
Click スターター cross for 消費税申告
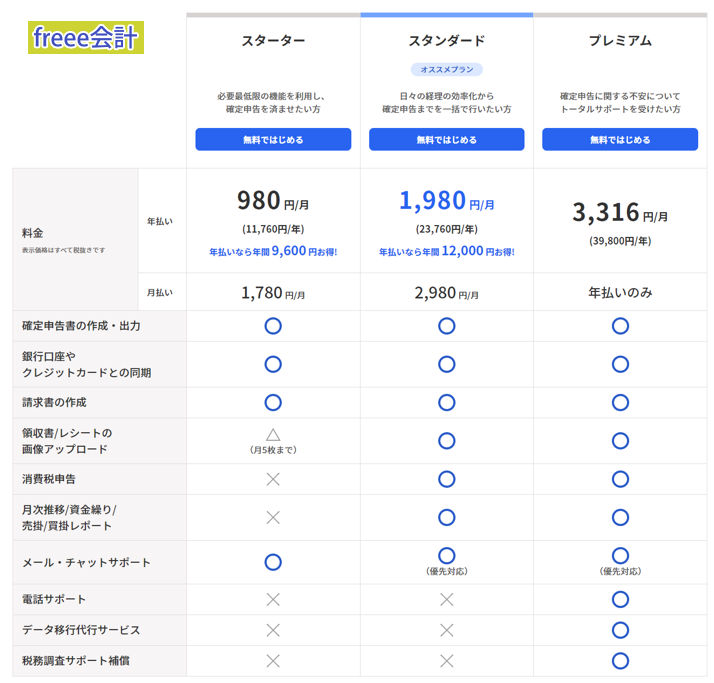(273, 479)
